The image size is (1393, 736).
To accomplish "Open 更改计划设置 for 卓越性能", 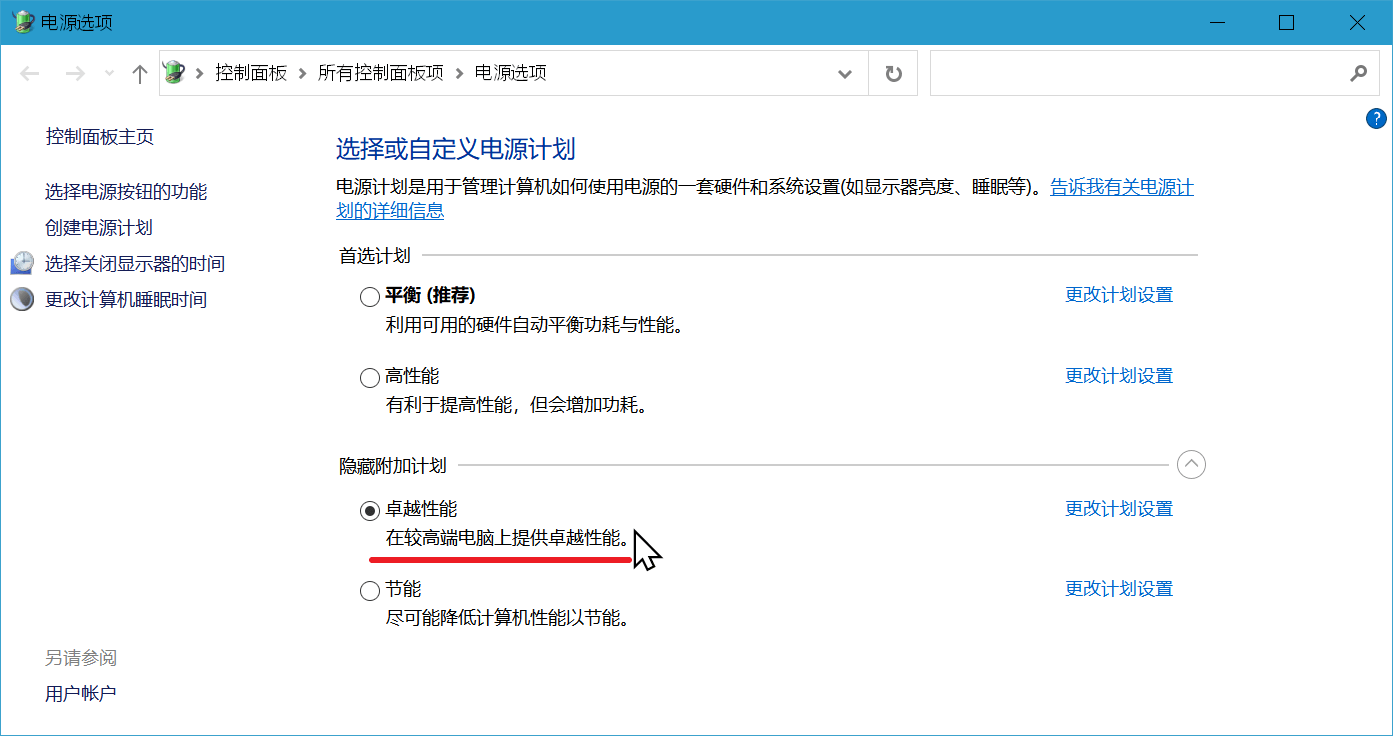I will 1118,508.
